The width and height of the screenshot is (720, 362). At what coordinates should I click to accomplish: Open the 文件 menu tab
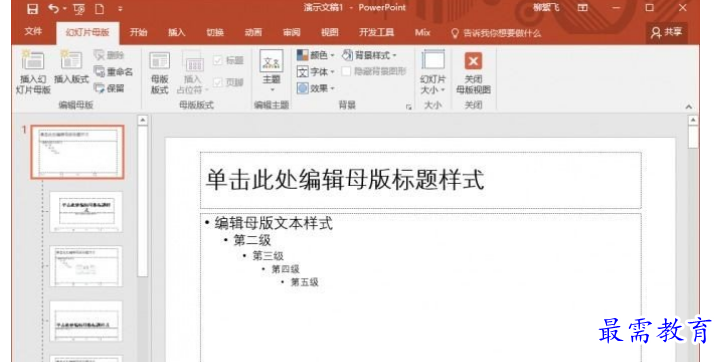coord(33,31)
